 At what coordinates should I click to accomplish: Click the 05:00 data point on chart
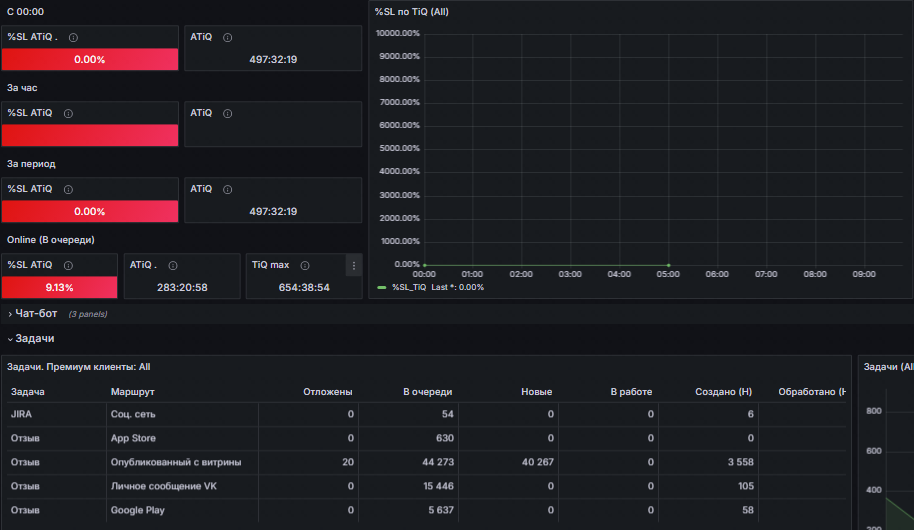[668, 265]
